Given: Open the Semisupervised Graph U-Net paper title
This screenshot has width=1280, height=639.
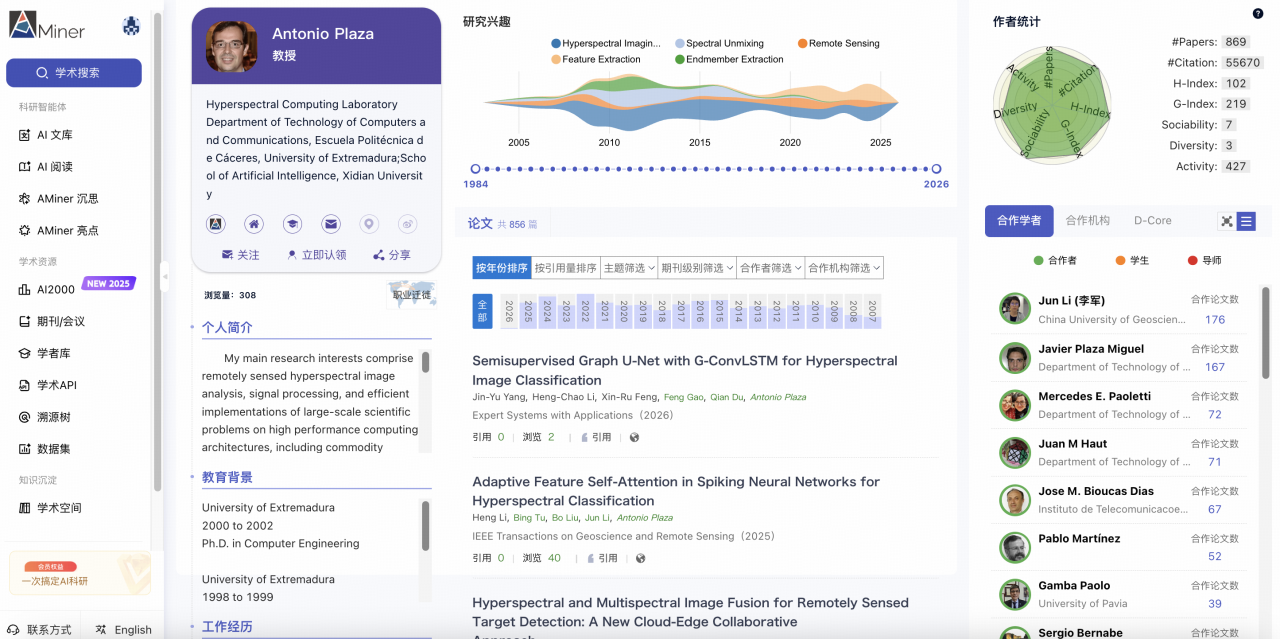Looking at the screenshot, I should click(685, 370).
